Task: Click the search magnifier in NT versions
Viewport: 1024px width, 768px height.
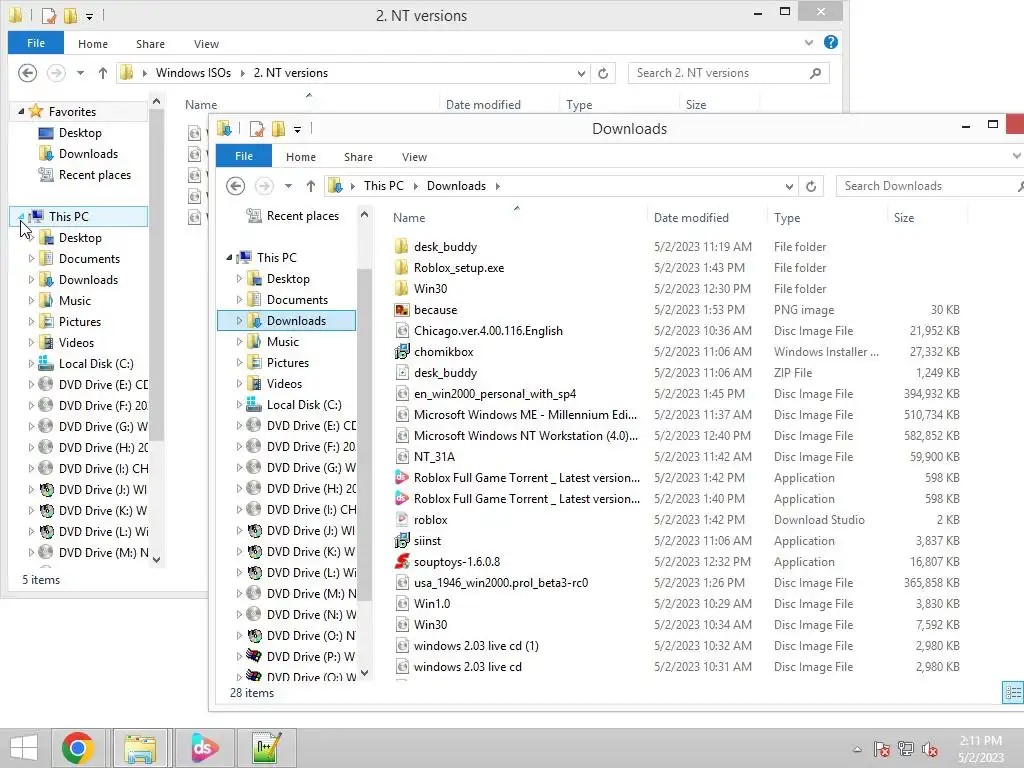Action: coord(815,73)
